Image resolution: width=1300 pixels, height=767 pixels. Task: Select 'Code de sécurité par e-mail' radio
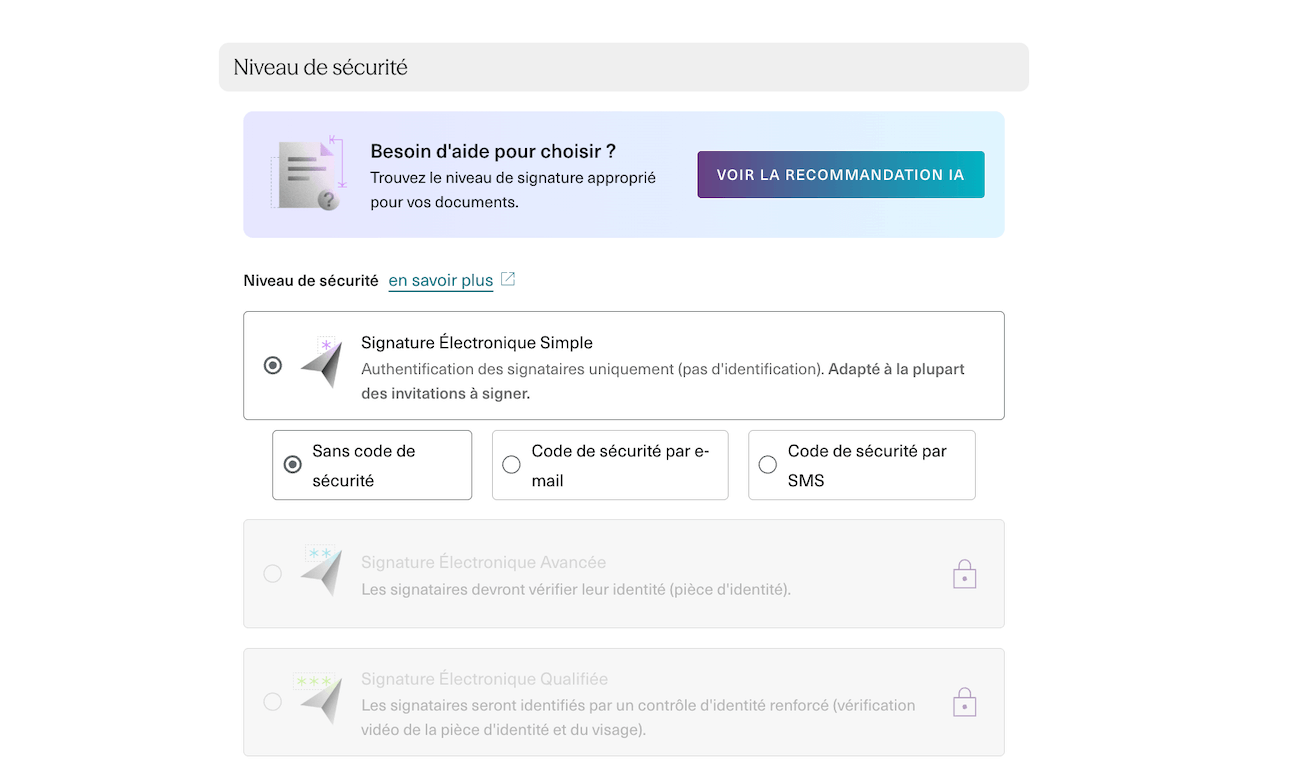(511, 465)
